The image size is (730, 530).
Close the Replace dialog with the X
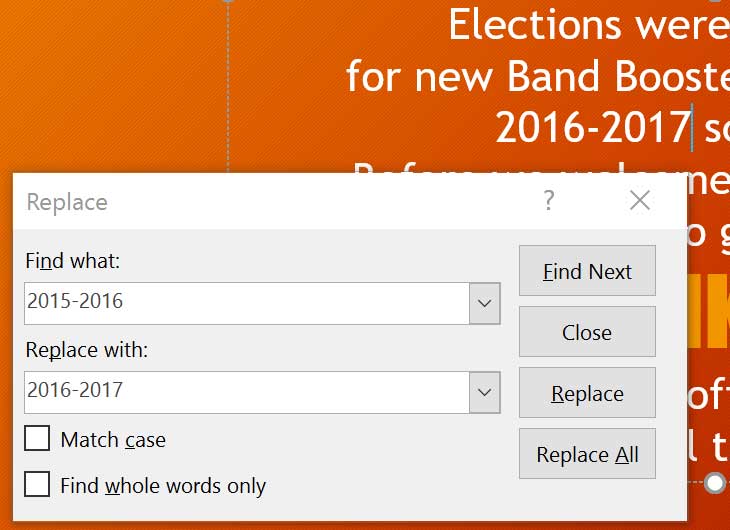[x=640, y=201]
